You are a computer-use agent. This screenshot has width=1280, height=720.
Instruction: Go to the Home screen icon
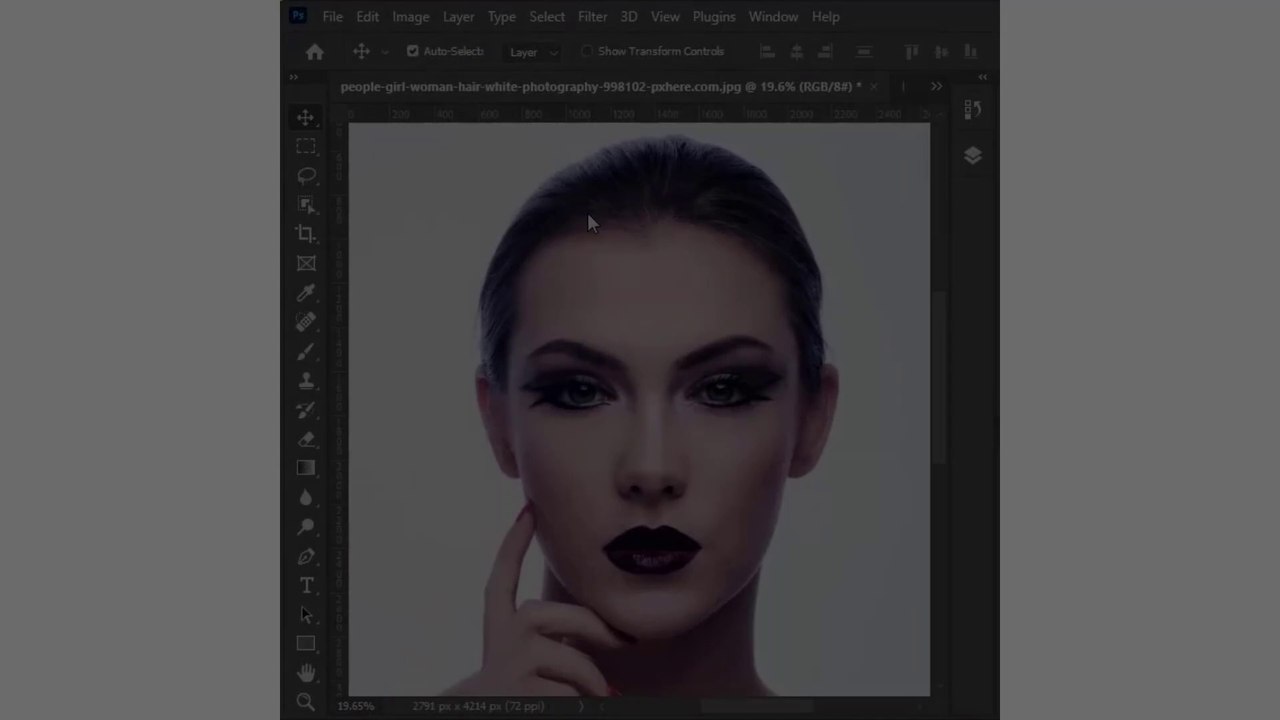coord(315,52)
